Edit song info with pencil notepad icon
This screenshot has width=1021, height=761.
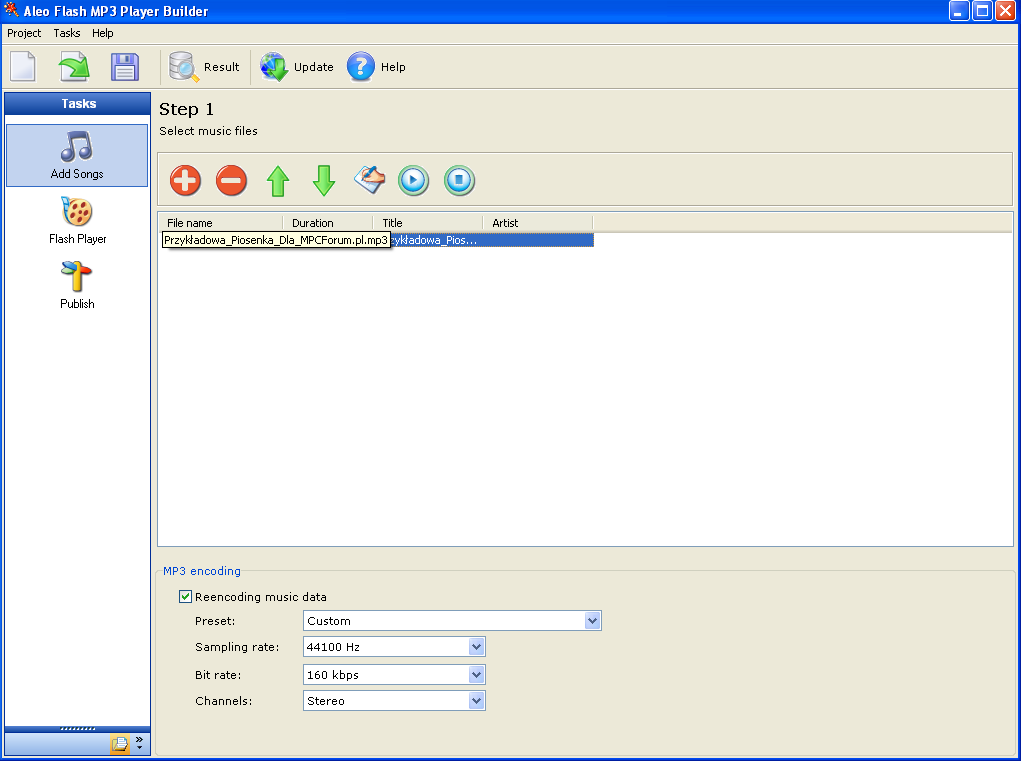369,180
